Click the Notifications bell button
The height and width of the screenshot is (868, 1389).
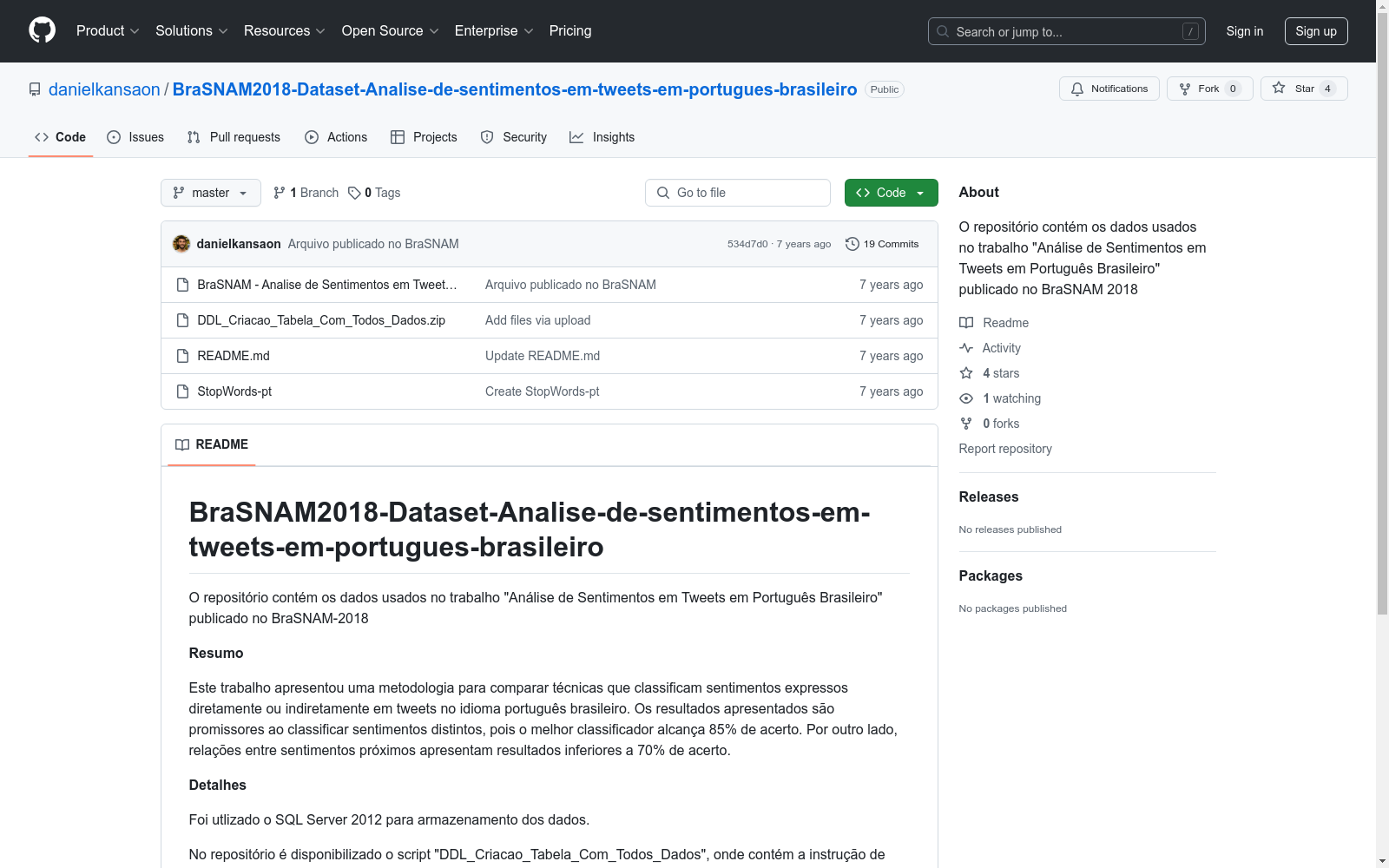(x=1109, y=89)
